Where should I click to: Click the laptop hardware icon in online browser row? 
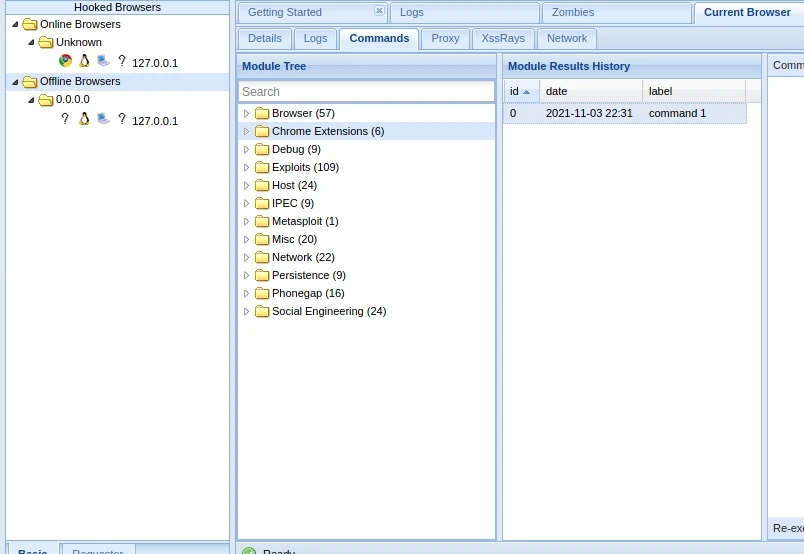pos(103,61)
